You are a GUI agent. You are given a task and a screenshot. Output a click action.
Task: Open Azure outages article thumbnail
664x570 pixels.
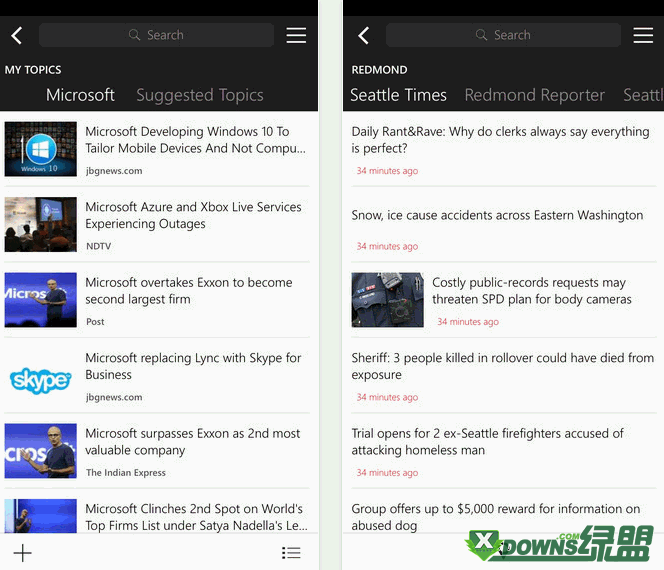click(x=41, y=224)
